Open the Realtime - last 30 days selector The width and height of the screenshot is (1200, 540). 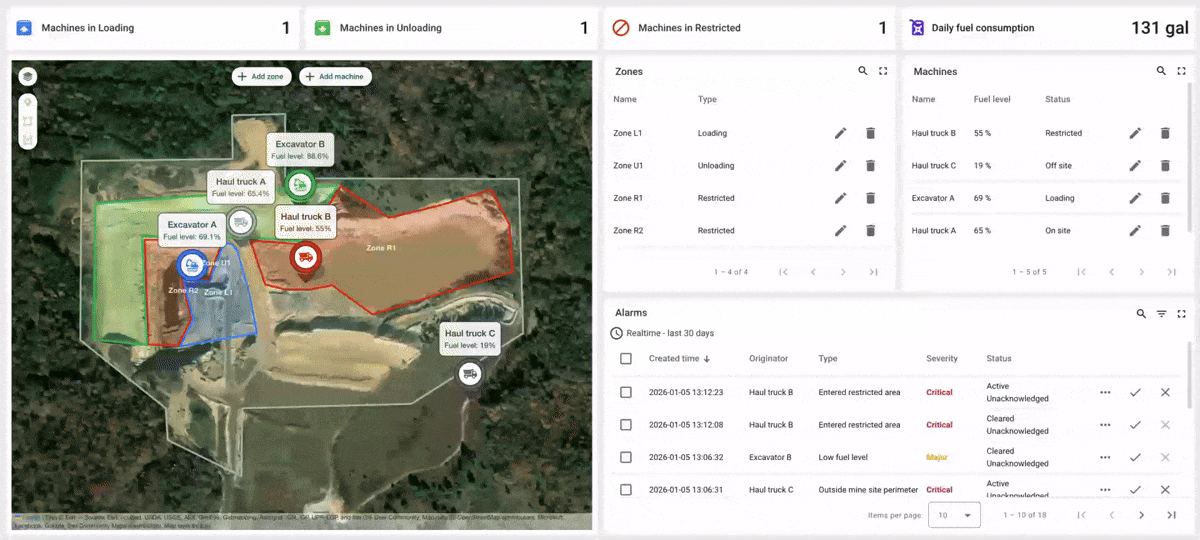[663, 333]
